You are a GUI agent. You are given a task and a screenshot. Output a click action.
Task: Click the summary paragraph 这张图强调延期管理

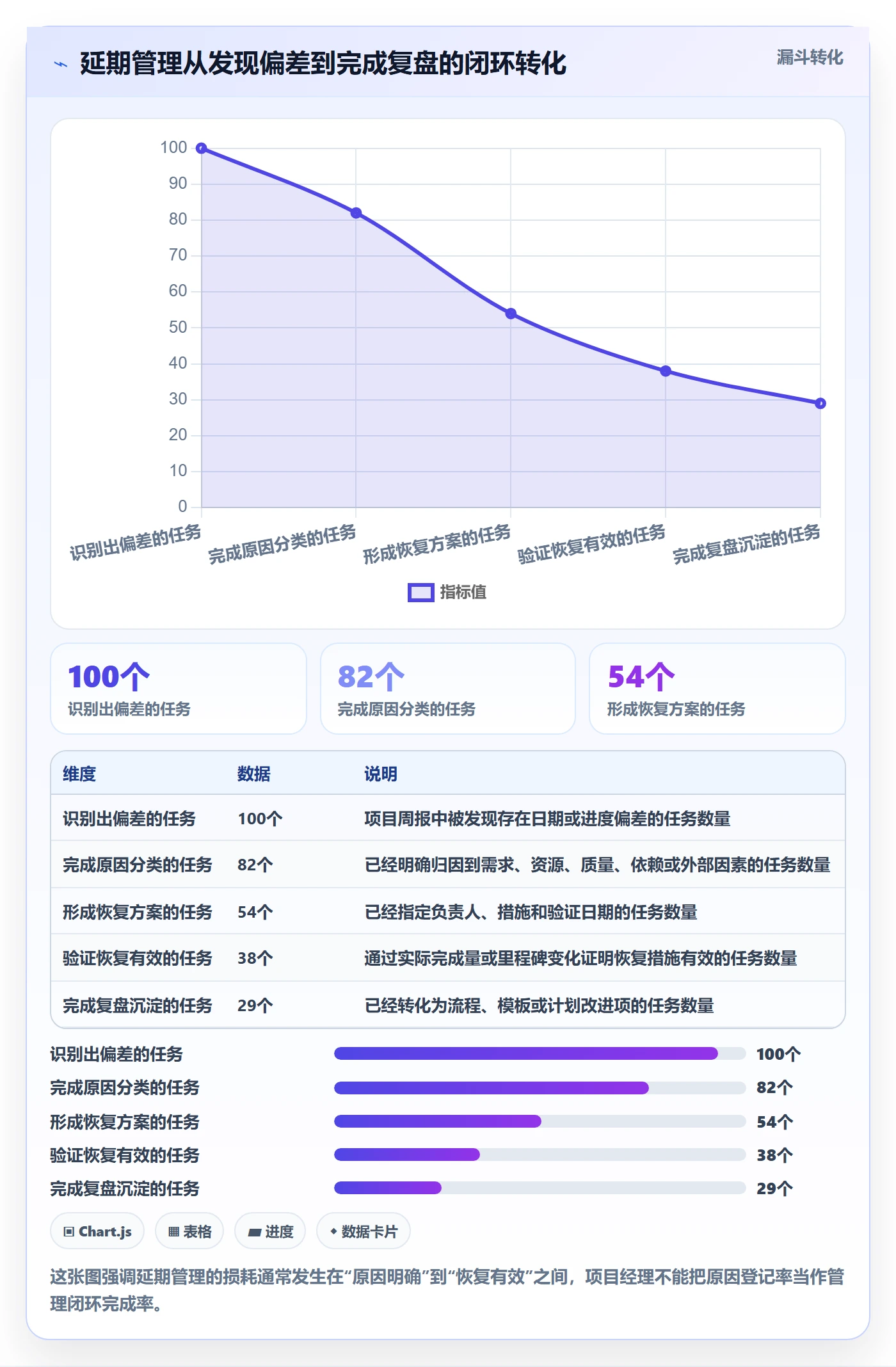[x=447, y=1290]
